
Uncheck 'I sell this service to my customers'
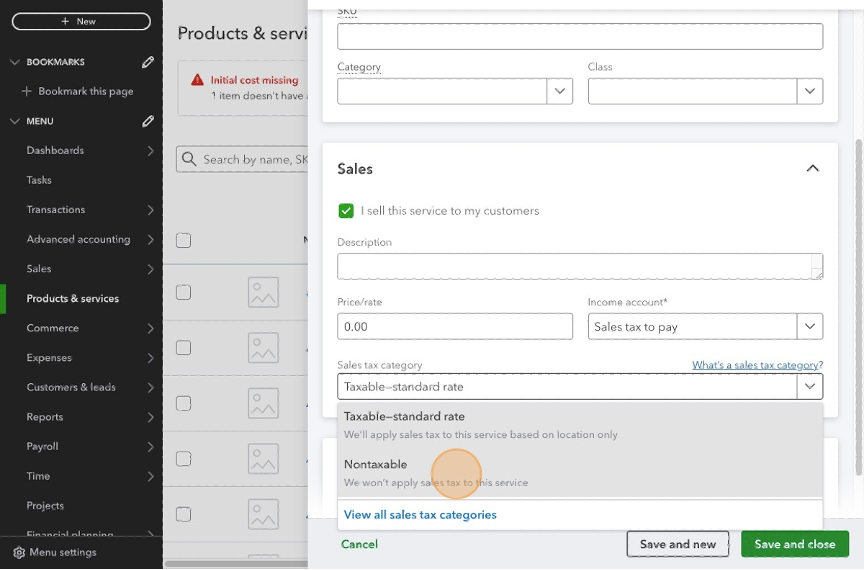click(x=346, y=211)
